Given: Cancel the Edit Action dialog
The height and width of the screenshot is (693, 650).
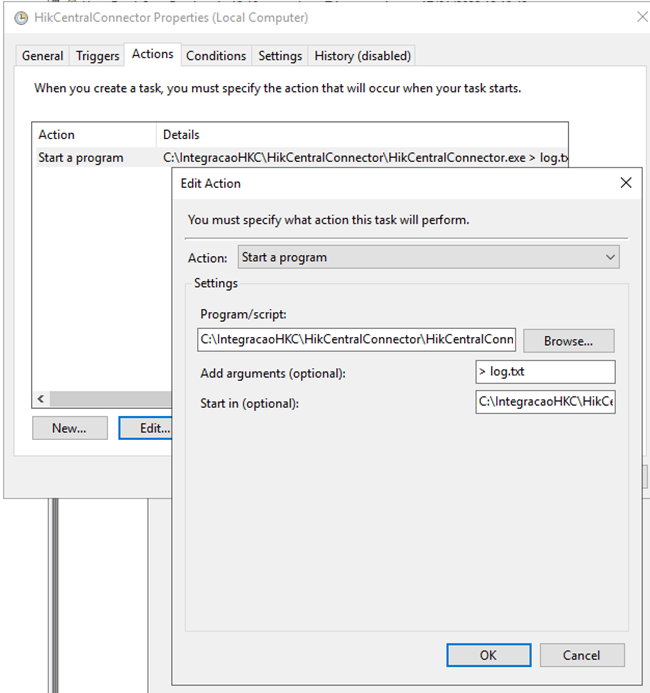Looking at the screenshot, I should point(582,655).
